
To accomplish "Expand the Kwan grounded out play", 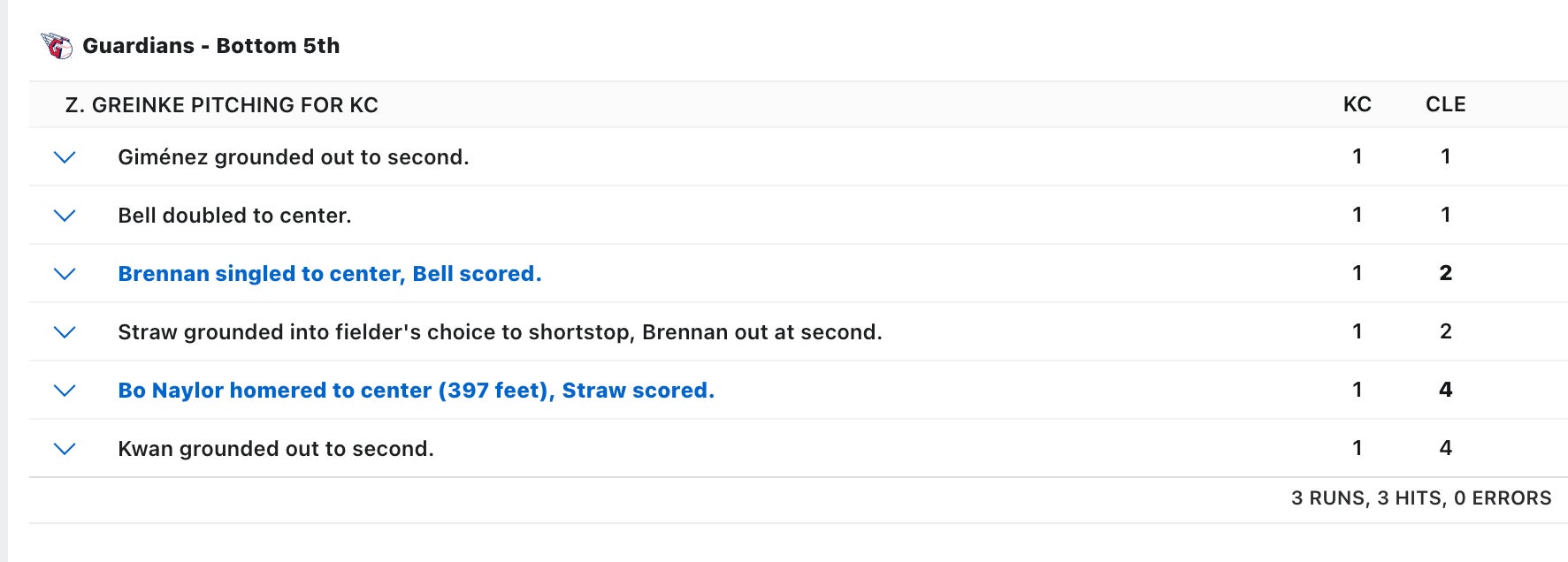I will (65, 449).
